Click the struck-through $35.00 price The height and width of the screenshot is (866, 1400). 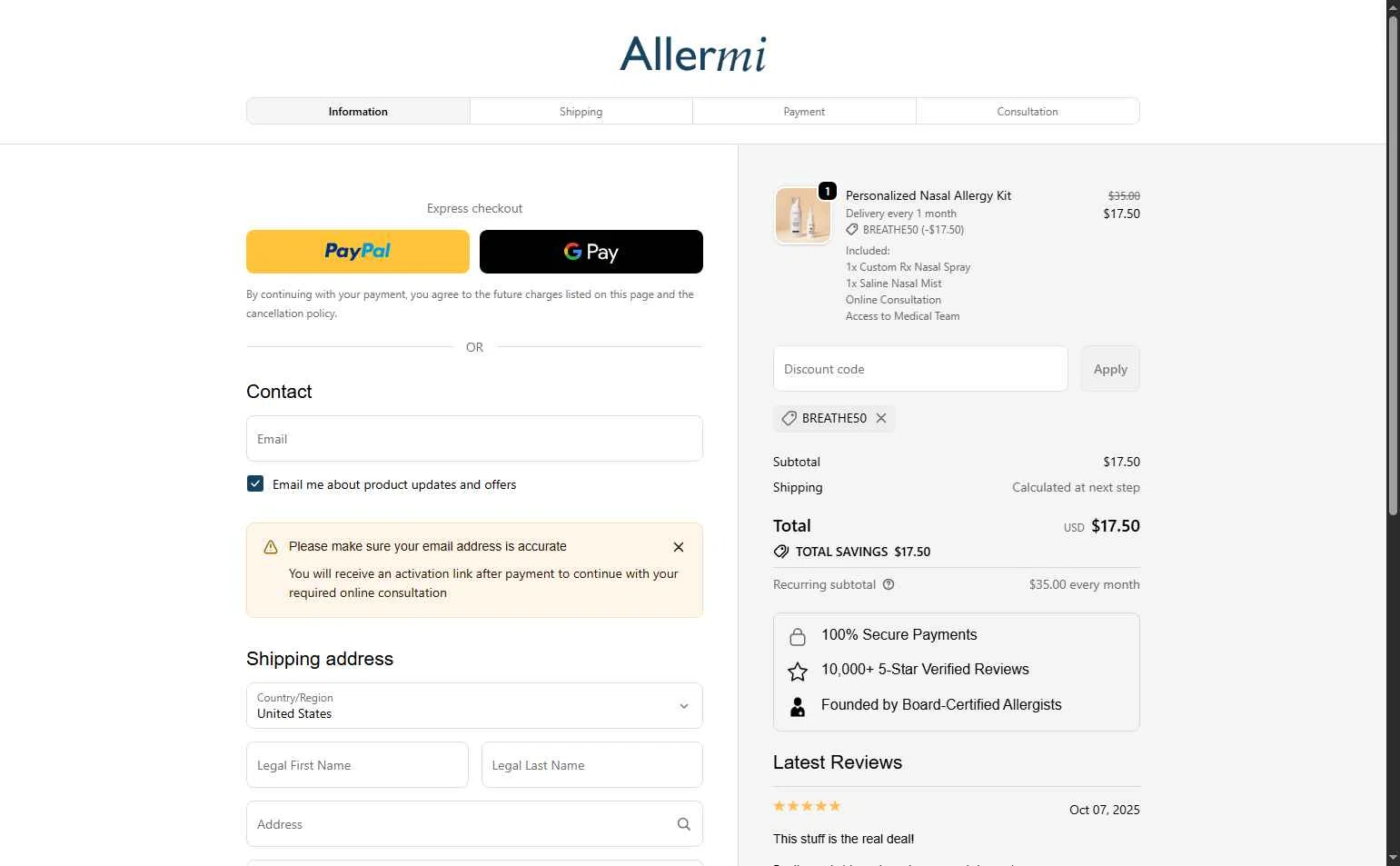tap(1124, 195)
